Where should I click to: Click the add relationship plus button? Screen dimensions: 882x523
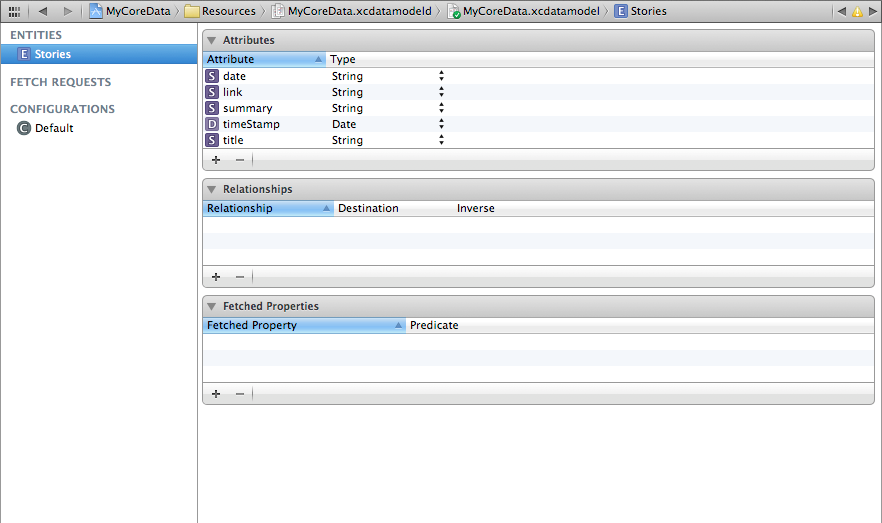[216, 277]
